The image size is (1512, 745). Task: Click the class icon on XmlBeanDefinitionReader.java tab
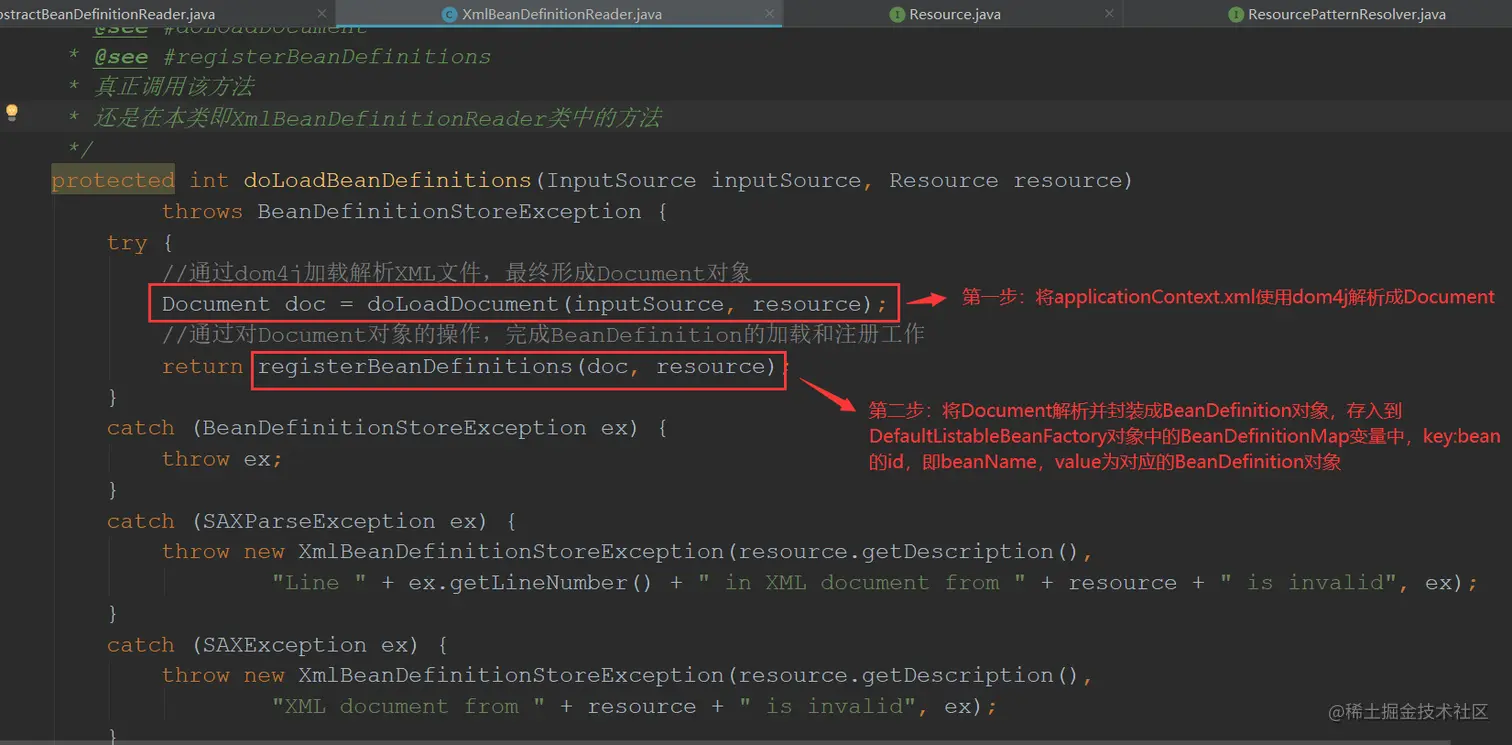[451, 15]
